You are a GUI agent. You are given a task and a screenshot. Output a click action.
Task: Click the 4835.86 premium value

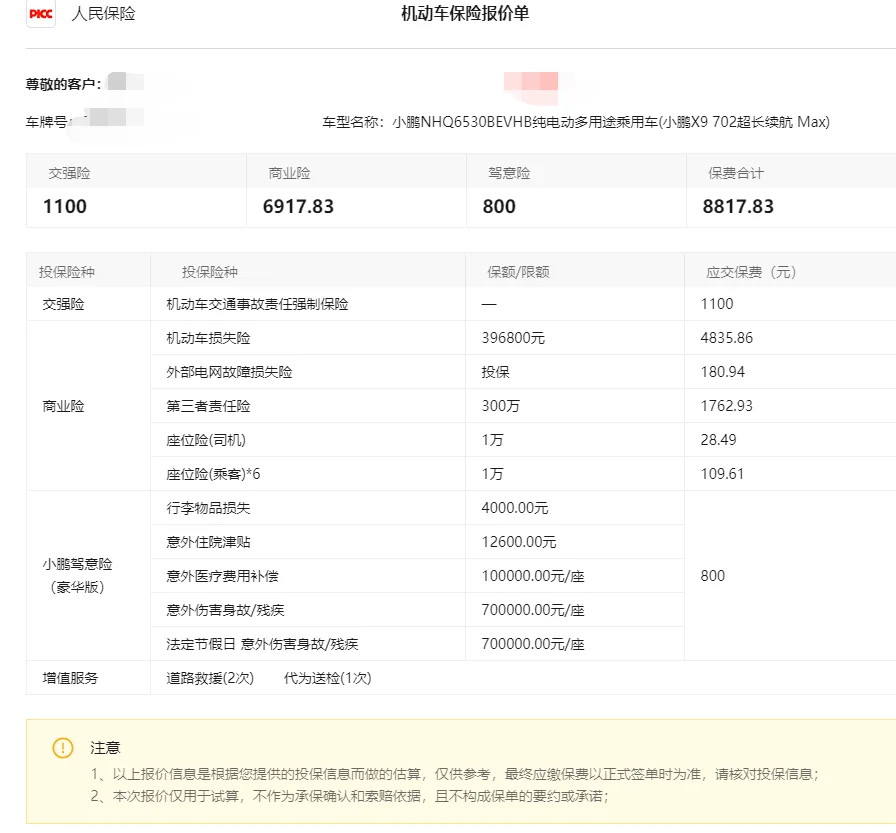point(727,338)
